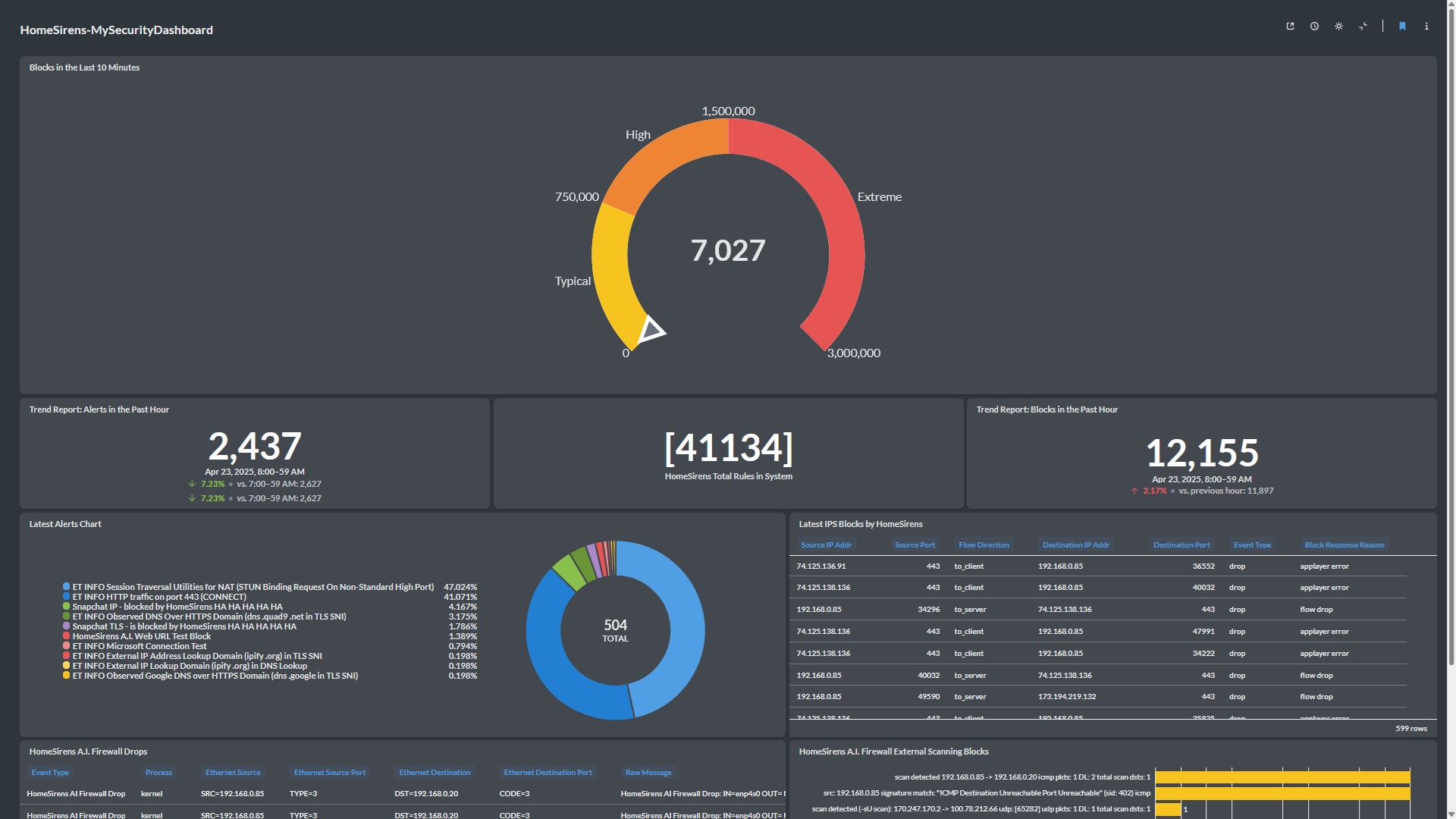Click the ICMP Destination Unreachable signature match bar

pyautogui.click(x=1282, y=793)
